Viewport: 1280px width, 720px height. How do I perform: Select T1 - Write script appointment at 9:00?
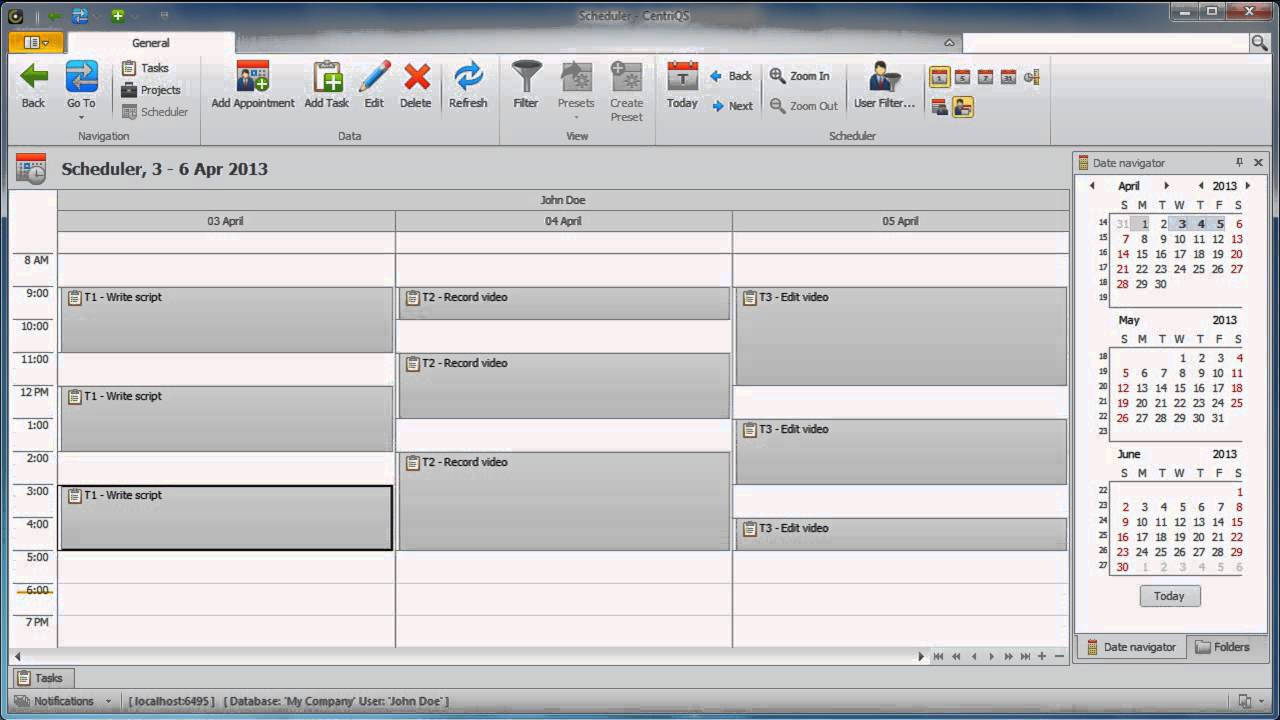[x=227, y=320]
